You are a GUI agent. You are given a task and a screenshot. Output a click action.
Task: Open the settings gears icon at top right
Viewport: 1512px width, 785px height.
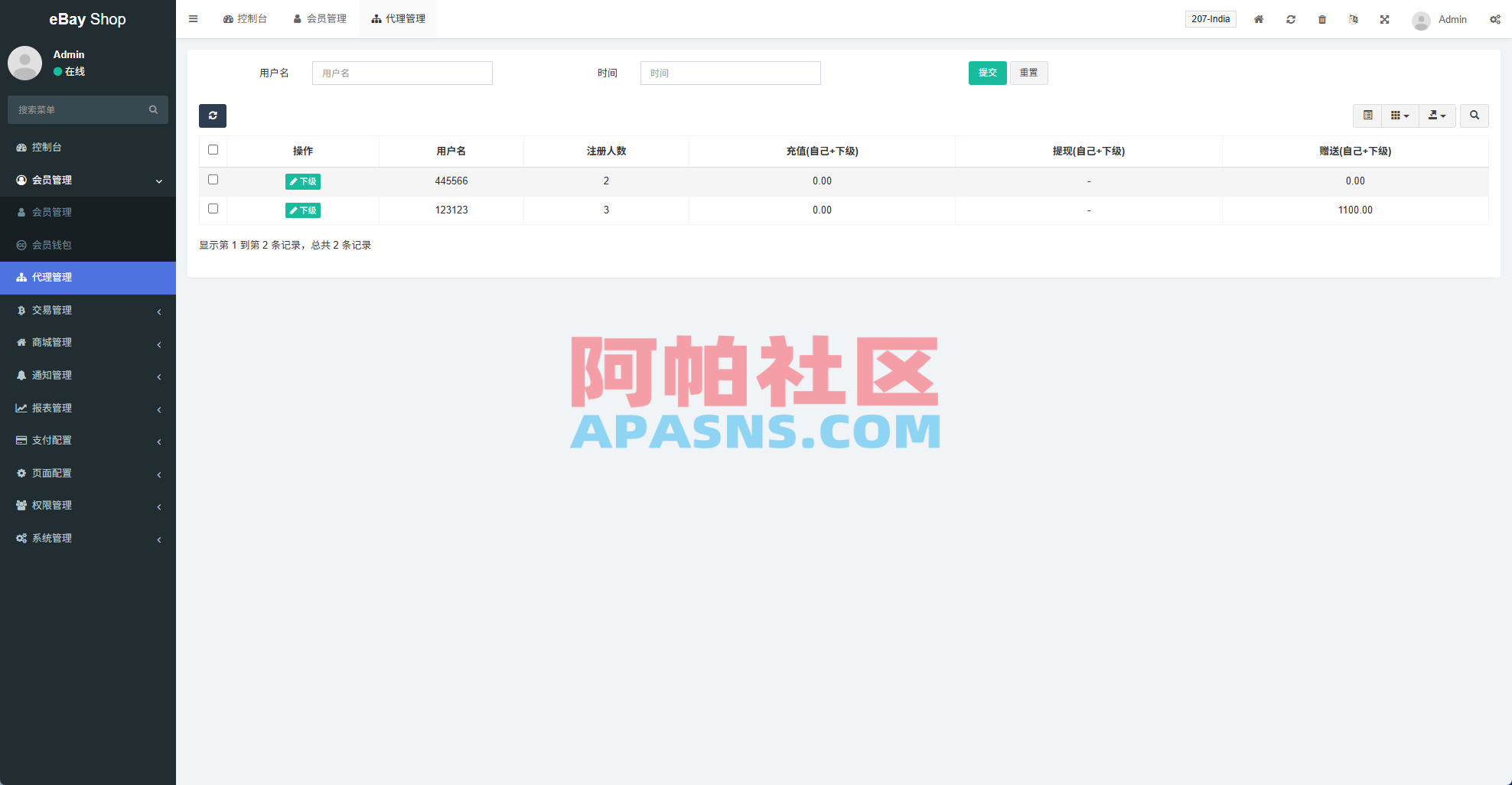tap(1495, 19)
